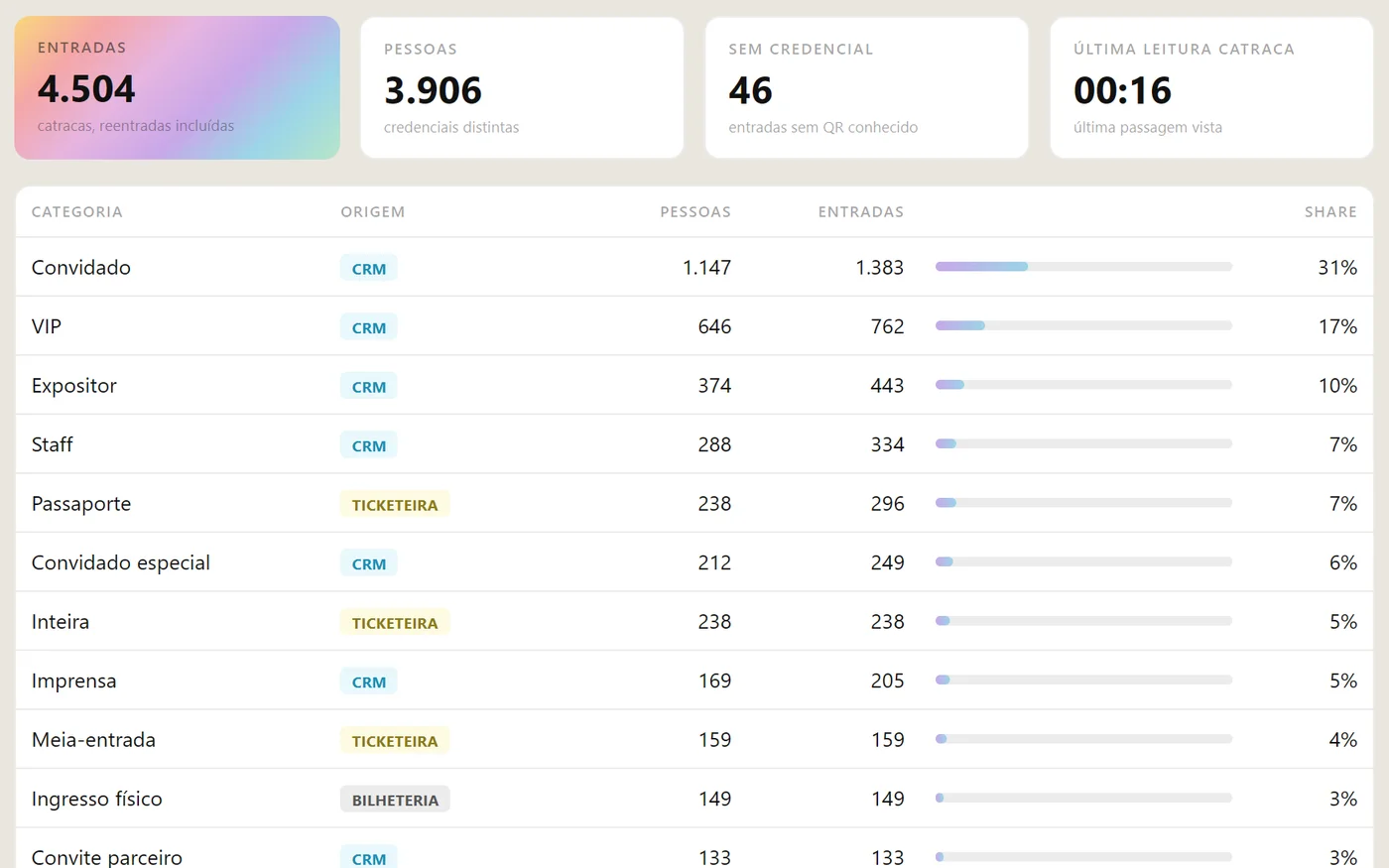This screenshot has height=868, width=1389.
Task: Select the Expositor category row
Action: [694, 385]
